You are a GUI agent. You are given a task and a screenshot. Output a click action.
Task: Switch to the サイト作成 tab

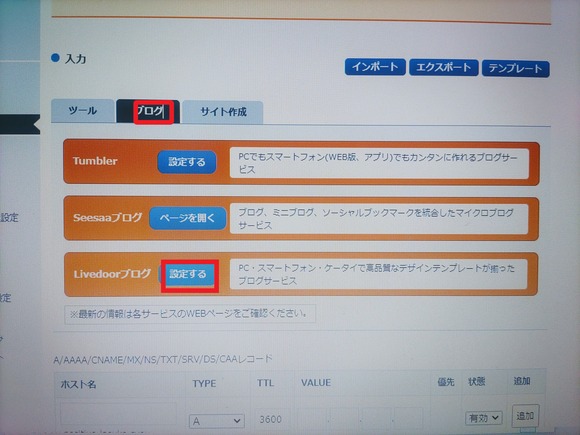[x=223, y=112]
